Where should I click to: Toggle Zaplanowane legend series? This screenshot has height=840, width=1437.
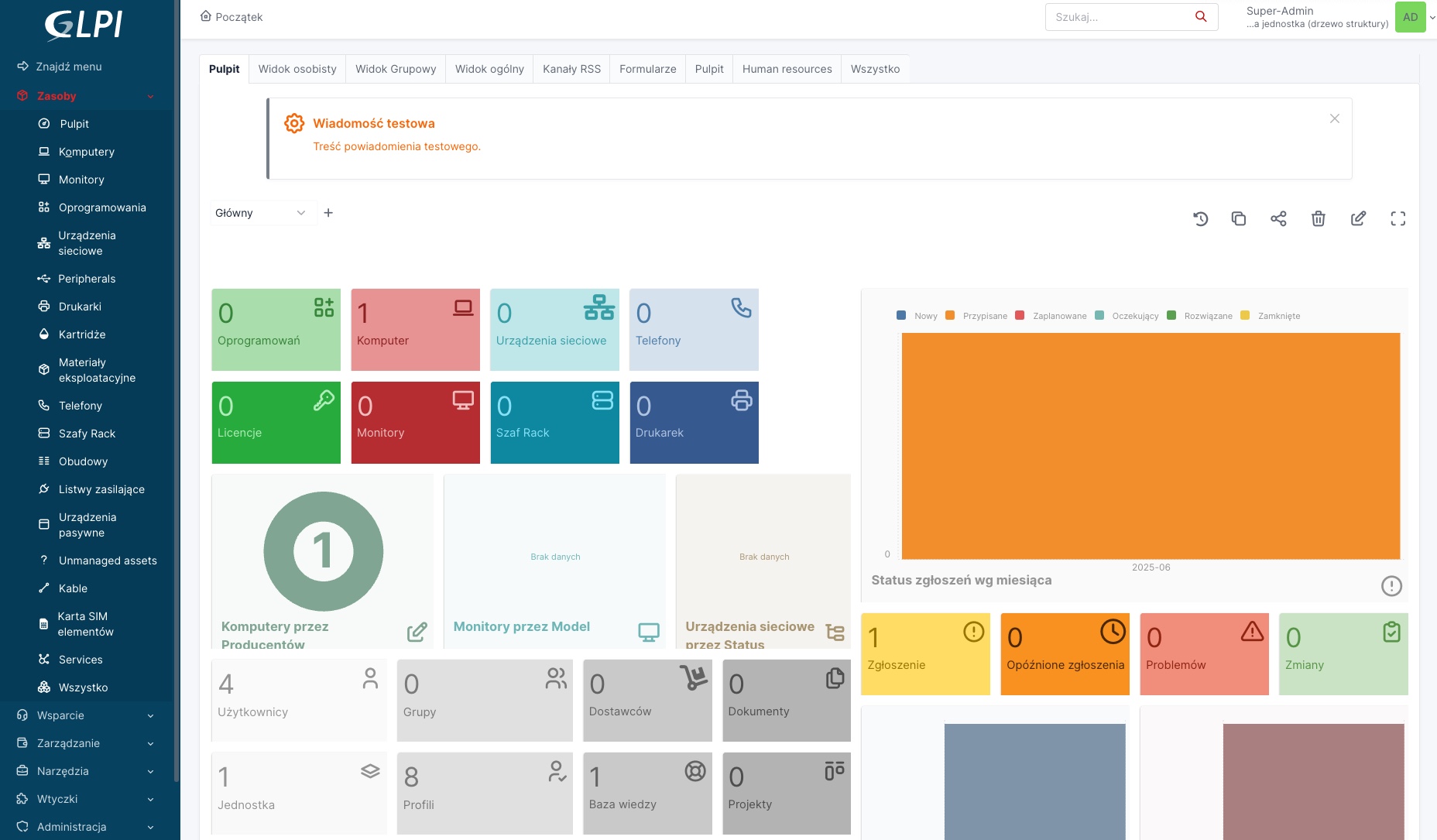1051,316
